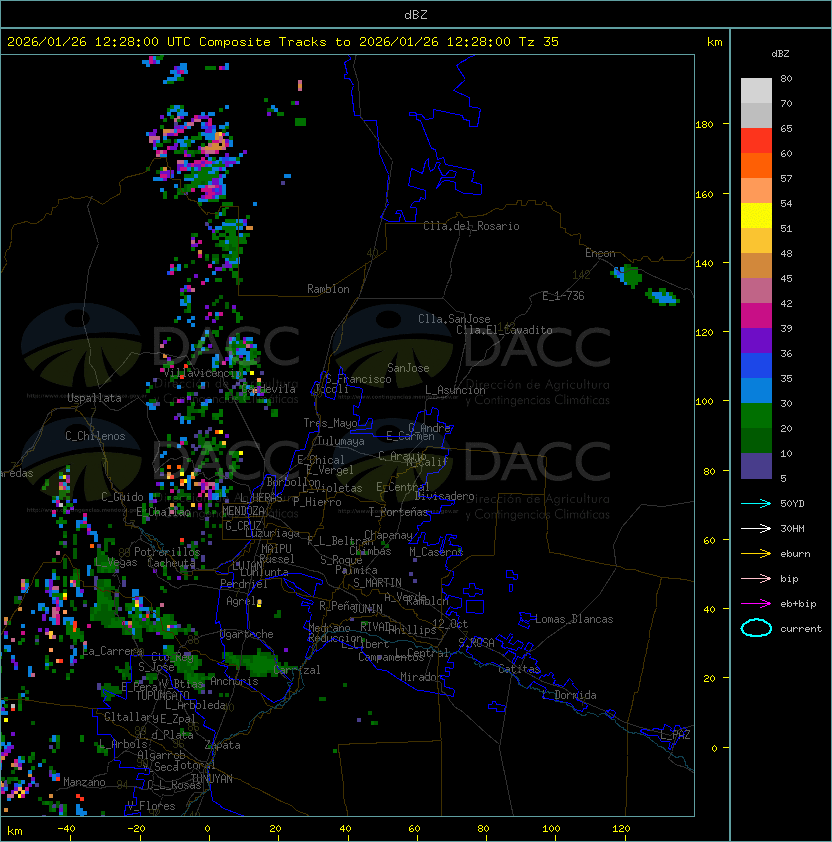
Task: Click the 'G_CRUZ' label on the map
Action: point(243,525)
